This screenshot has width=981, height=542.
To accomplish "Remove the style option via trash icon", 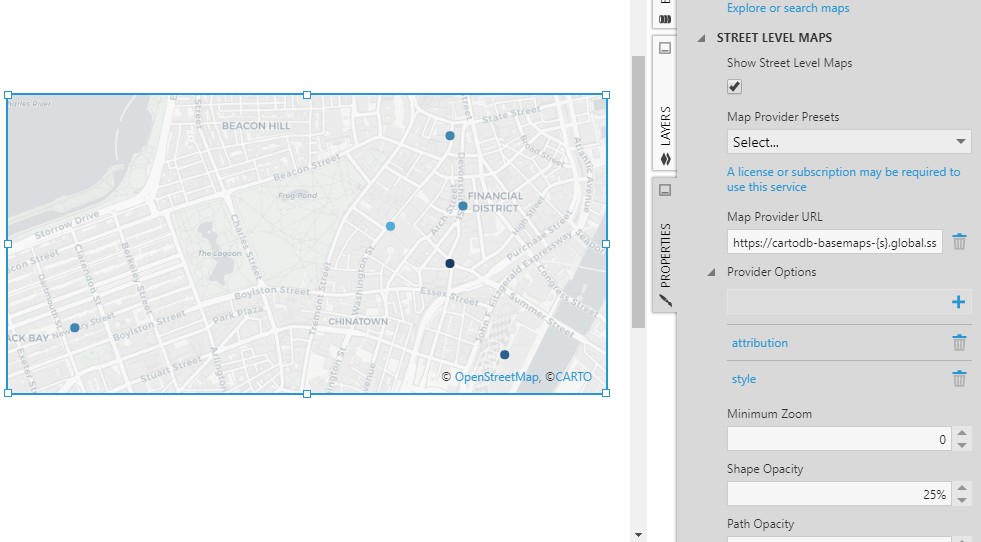I will point(959,379).
